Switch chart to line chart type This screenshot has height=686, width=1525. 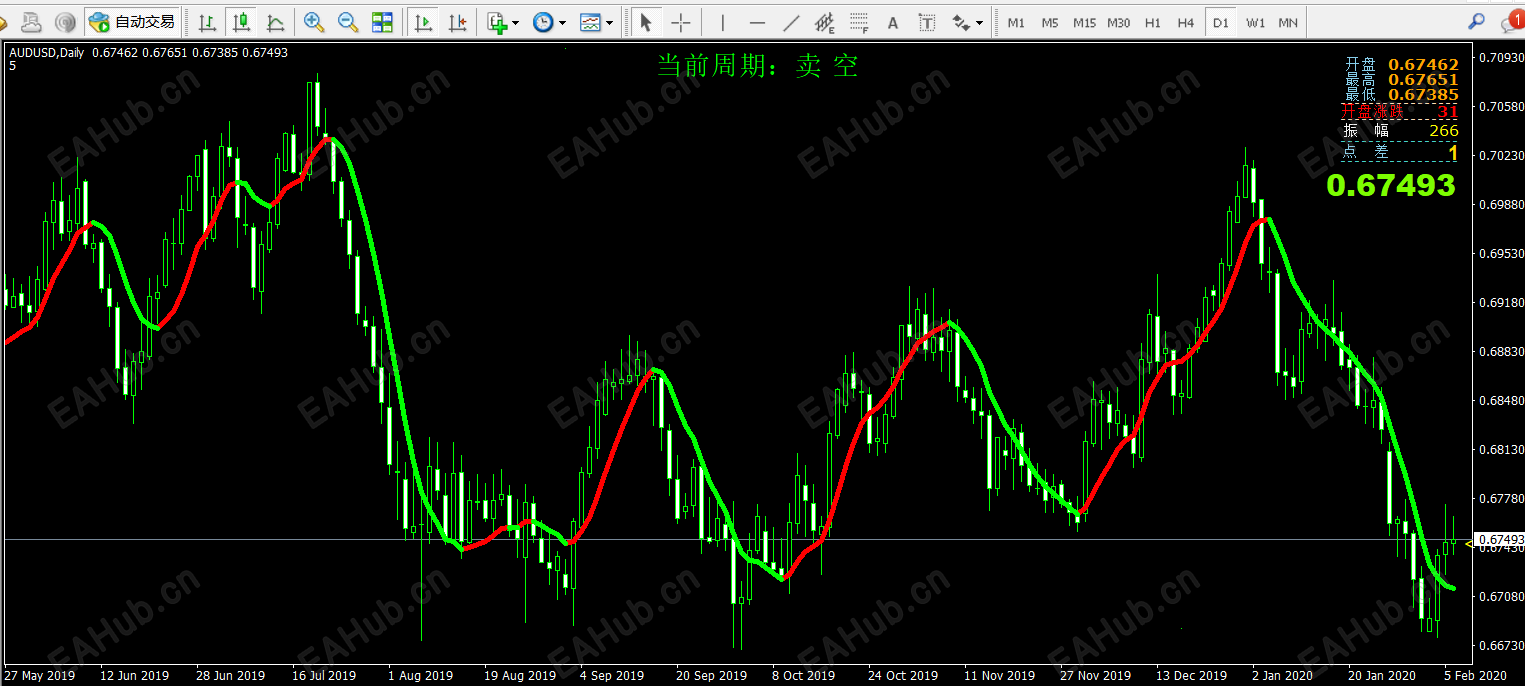click(x=274, y=21)
